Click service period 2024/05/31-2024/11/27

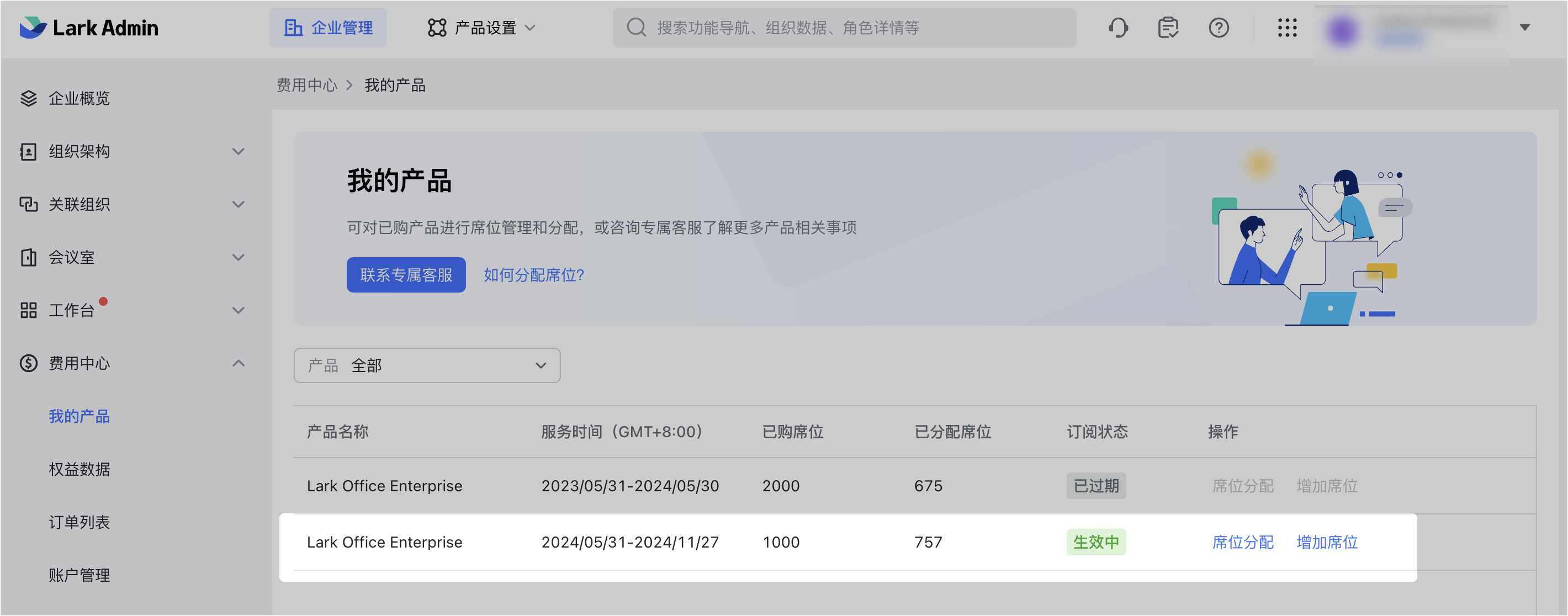click(x=630, y=541)
